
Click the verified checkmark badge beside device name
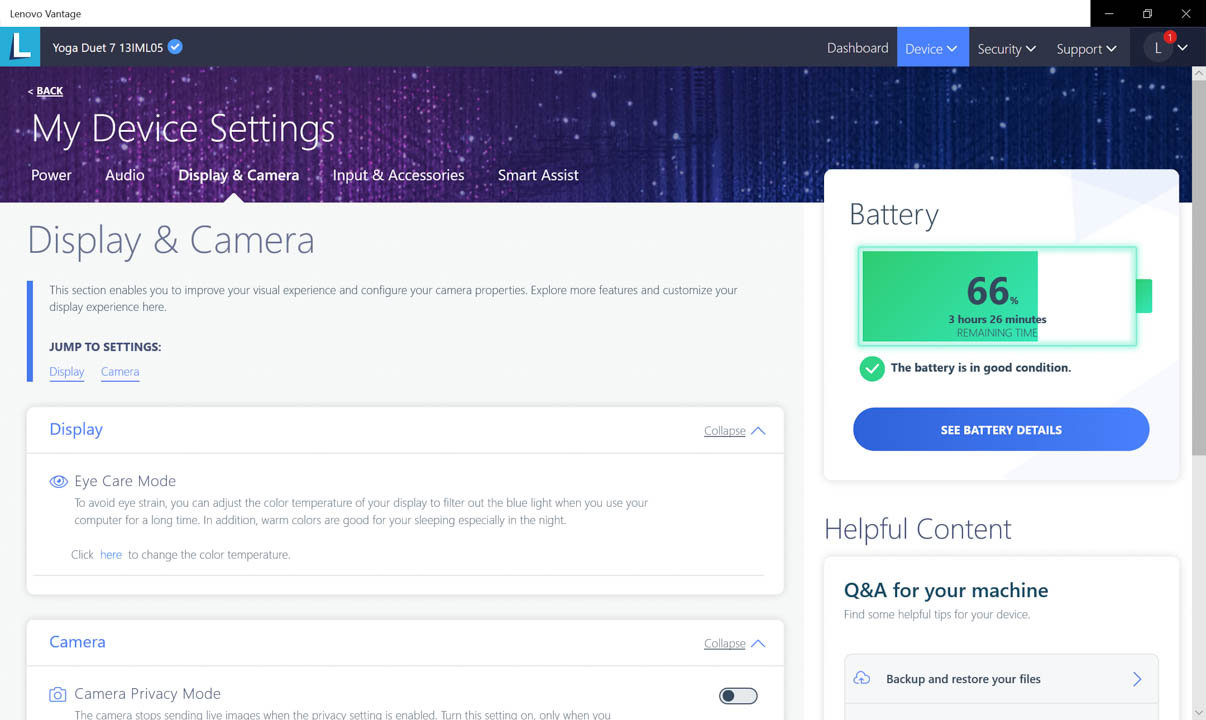coord(175,47)
